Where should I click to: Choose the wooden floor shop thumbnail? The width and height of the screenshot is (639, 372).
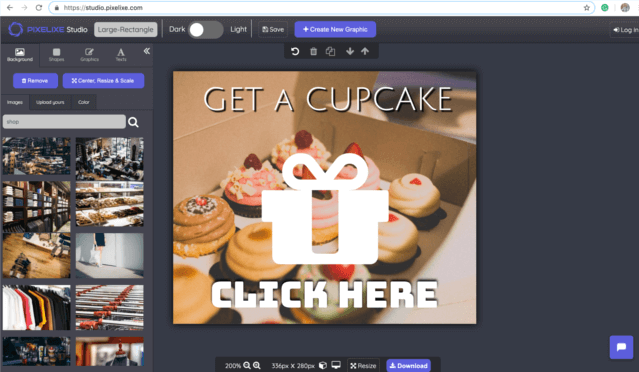point(36,255)
